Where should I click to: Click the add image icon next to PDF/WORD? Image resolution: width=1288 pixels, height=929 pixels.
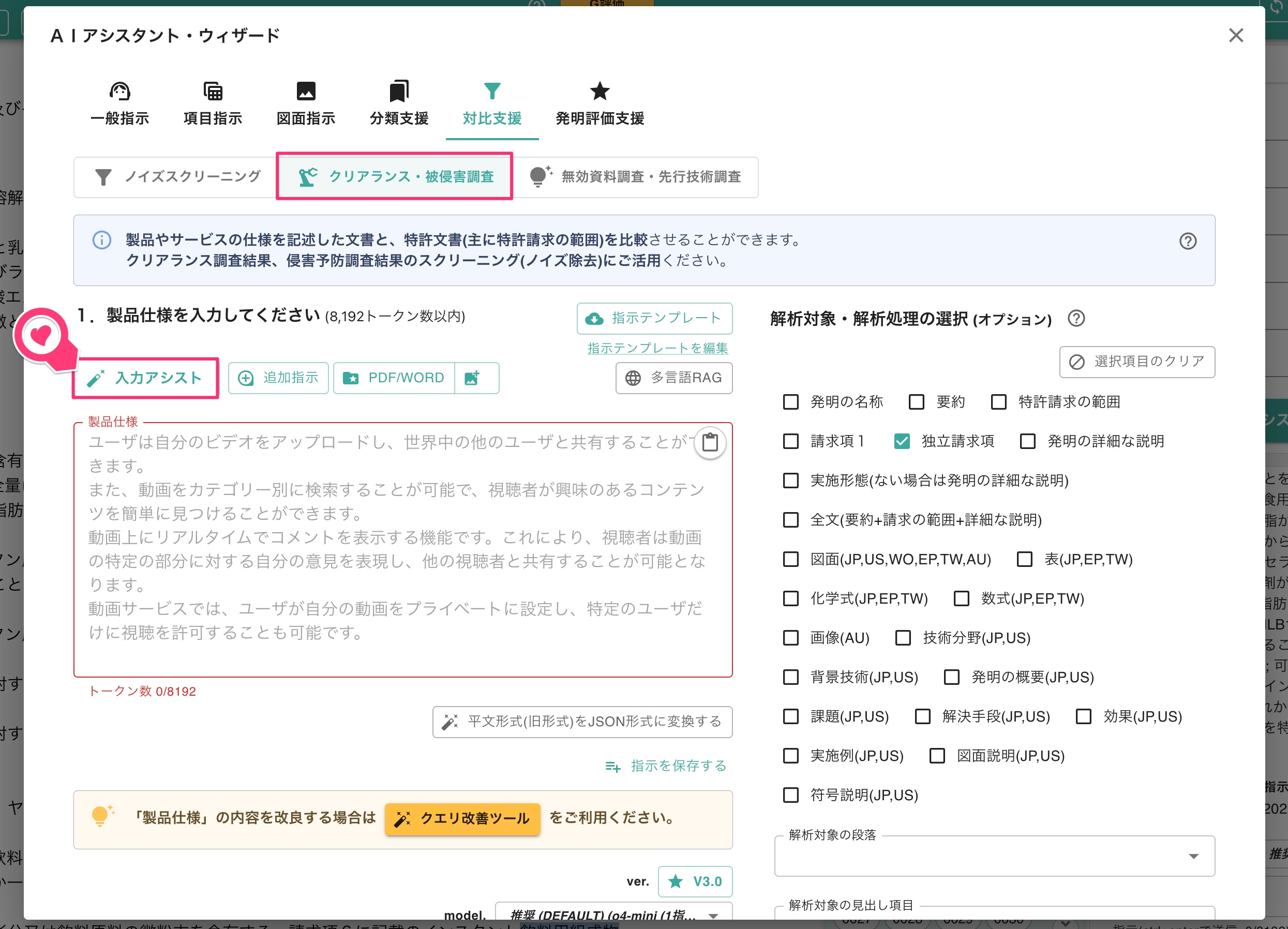pyautogui.click(x=476, y=378)
